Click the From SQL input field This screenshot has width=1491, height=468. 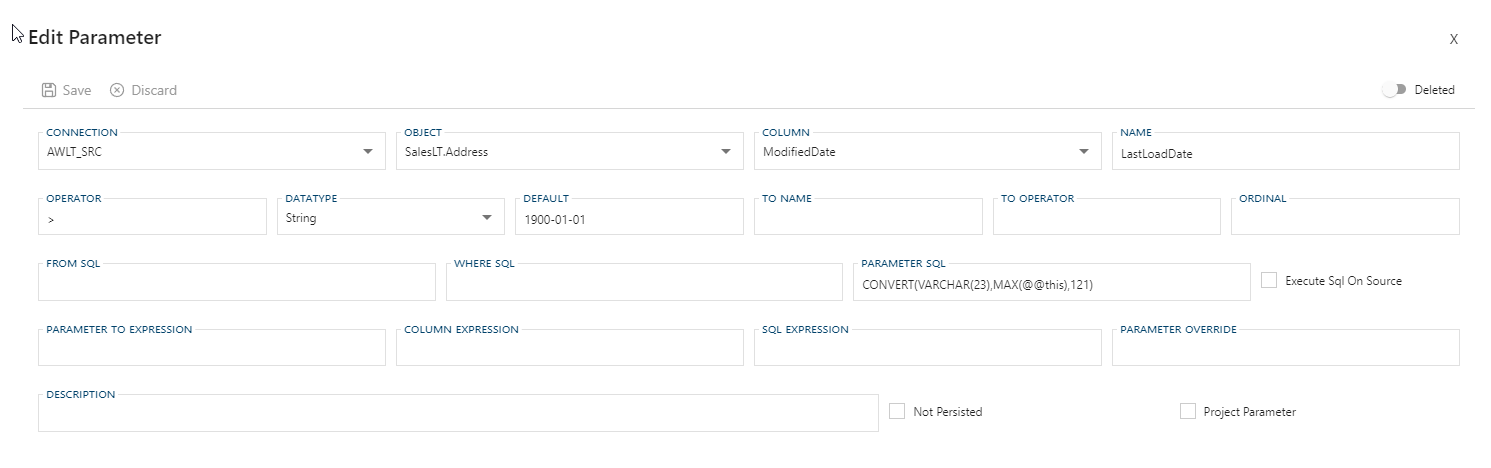coord(236,285)
